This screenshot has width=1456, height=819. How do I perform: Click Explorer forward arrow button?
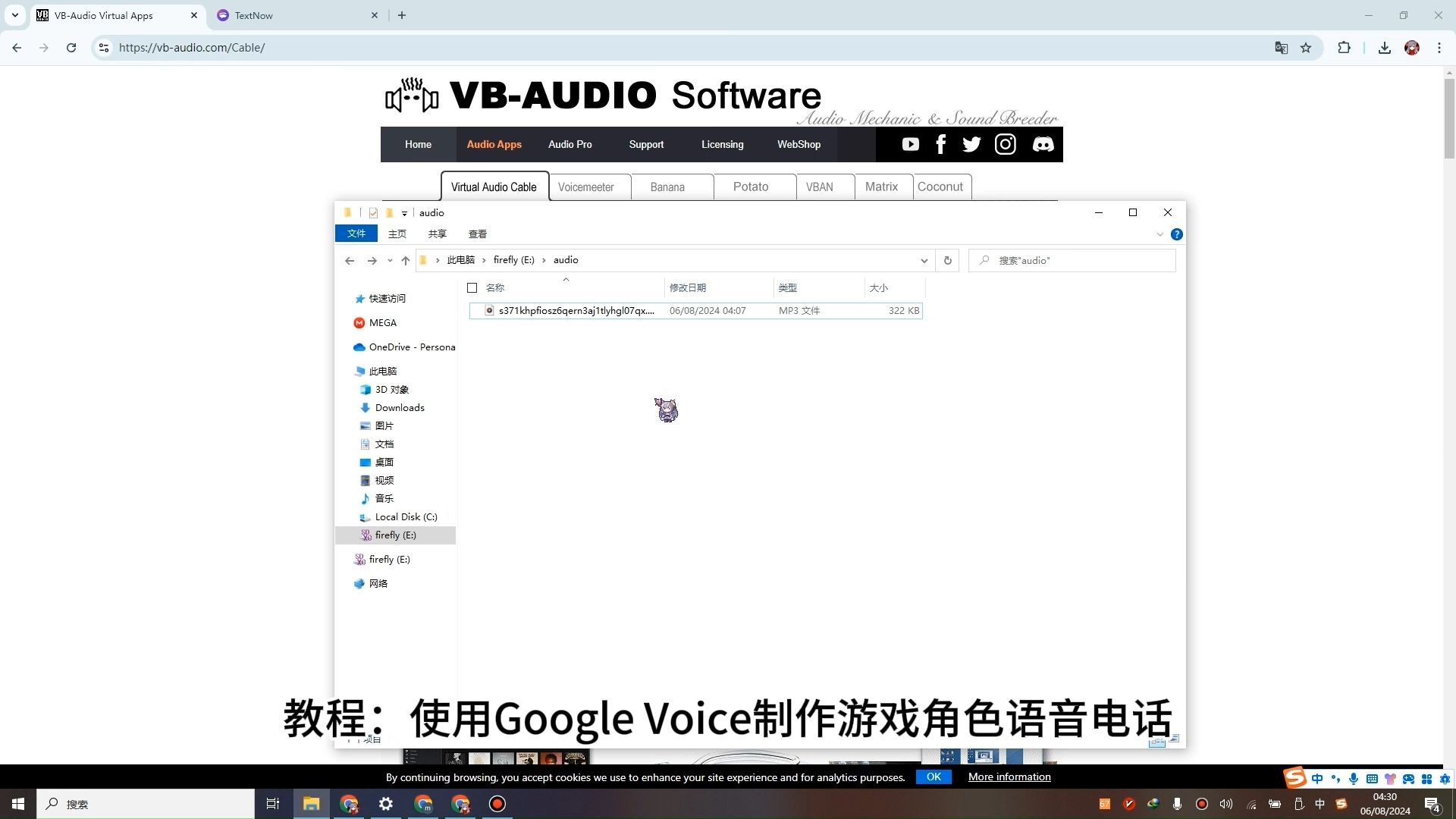coord(372,260)
